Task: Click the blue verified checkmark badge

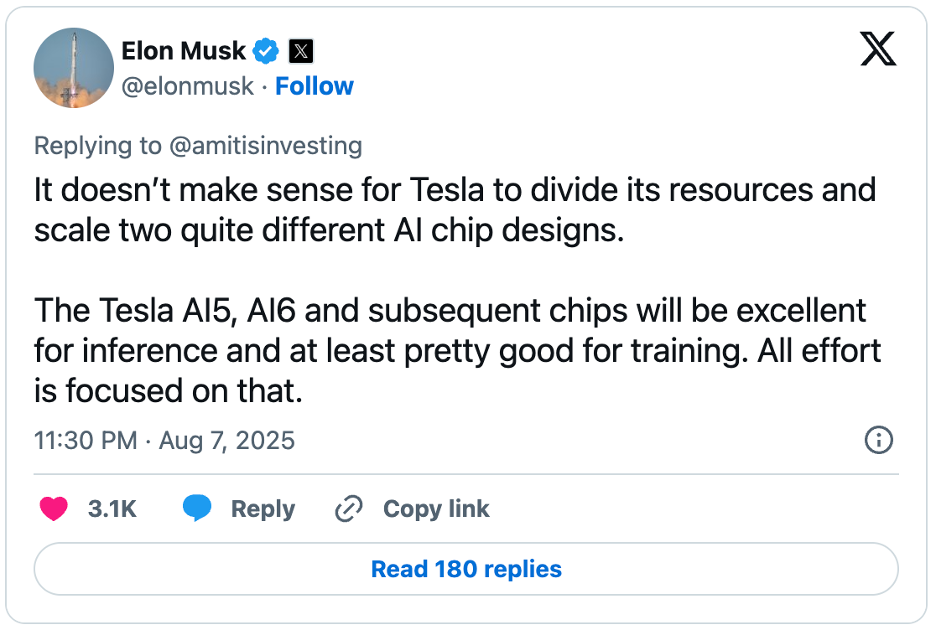Action: tap(267, 50)
